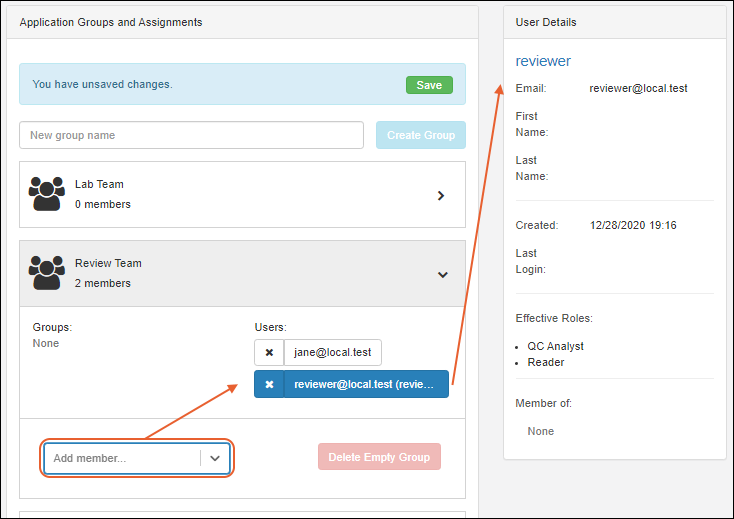This screenshot has width=734, height=519.
Task: Select the reviewer@local.test user entry
Action: [365, 385]
